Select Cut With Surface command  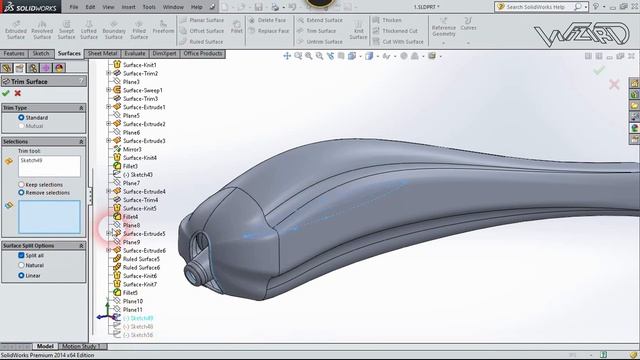point(398,42)
